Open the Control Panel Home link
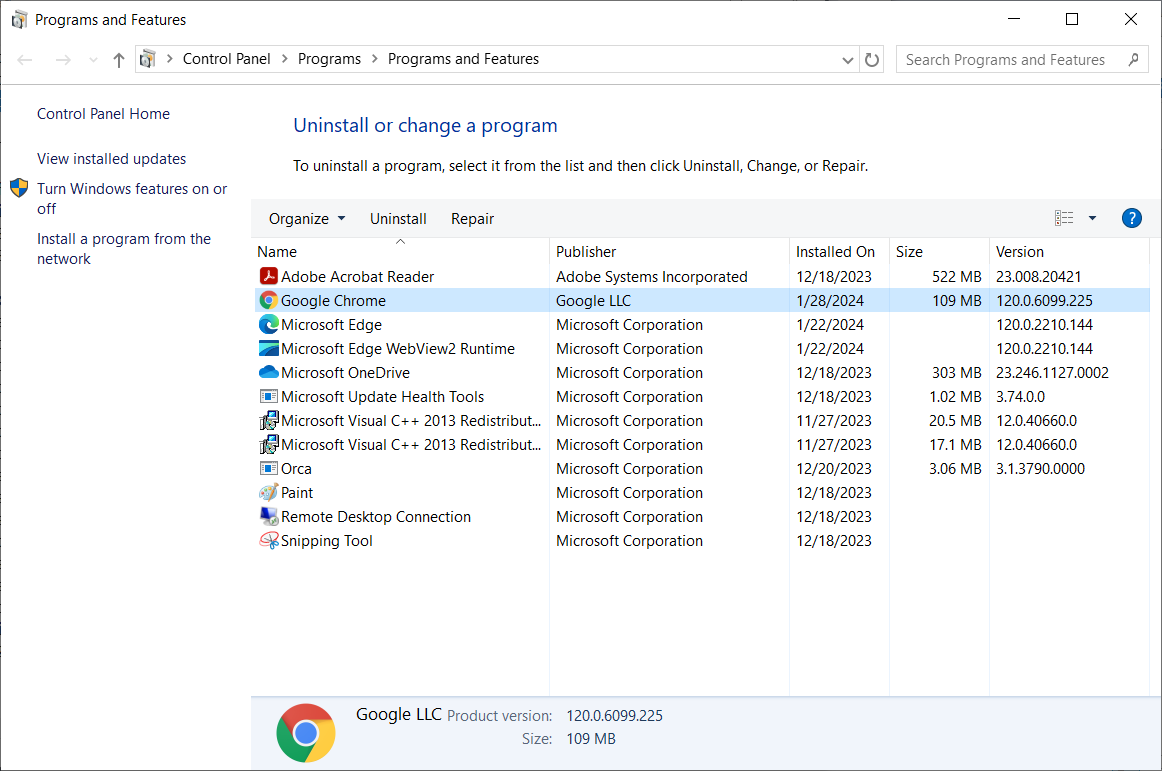 coord(103,113)
